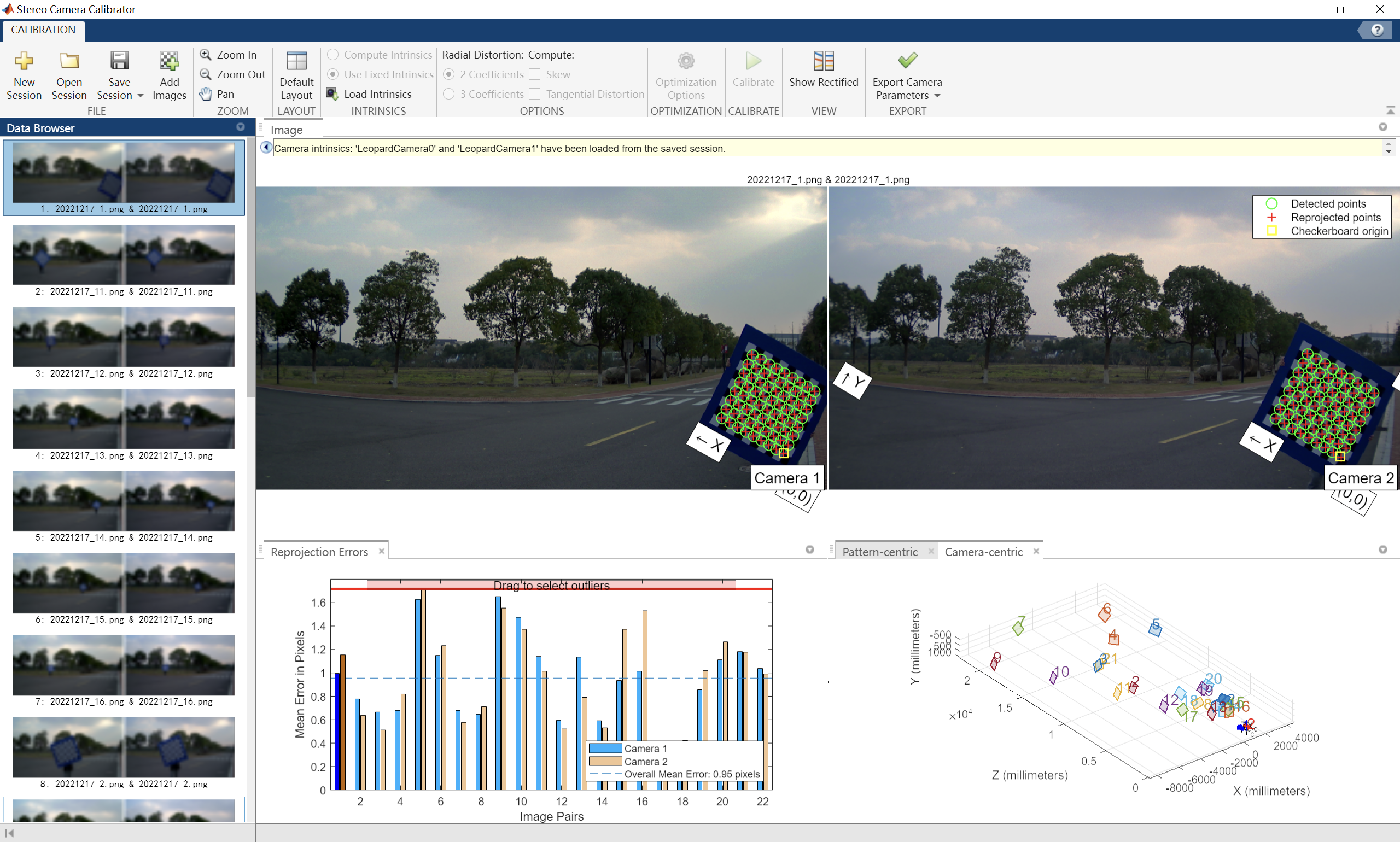Click the Add Images icon
Image resolution: width=1400 pixels, height=842 pixels.
tap(169, 61)
